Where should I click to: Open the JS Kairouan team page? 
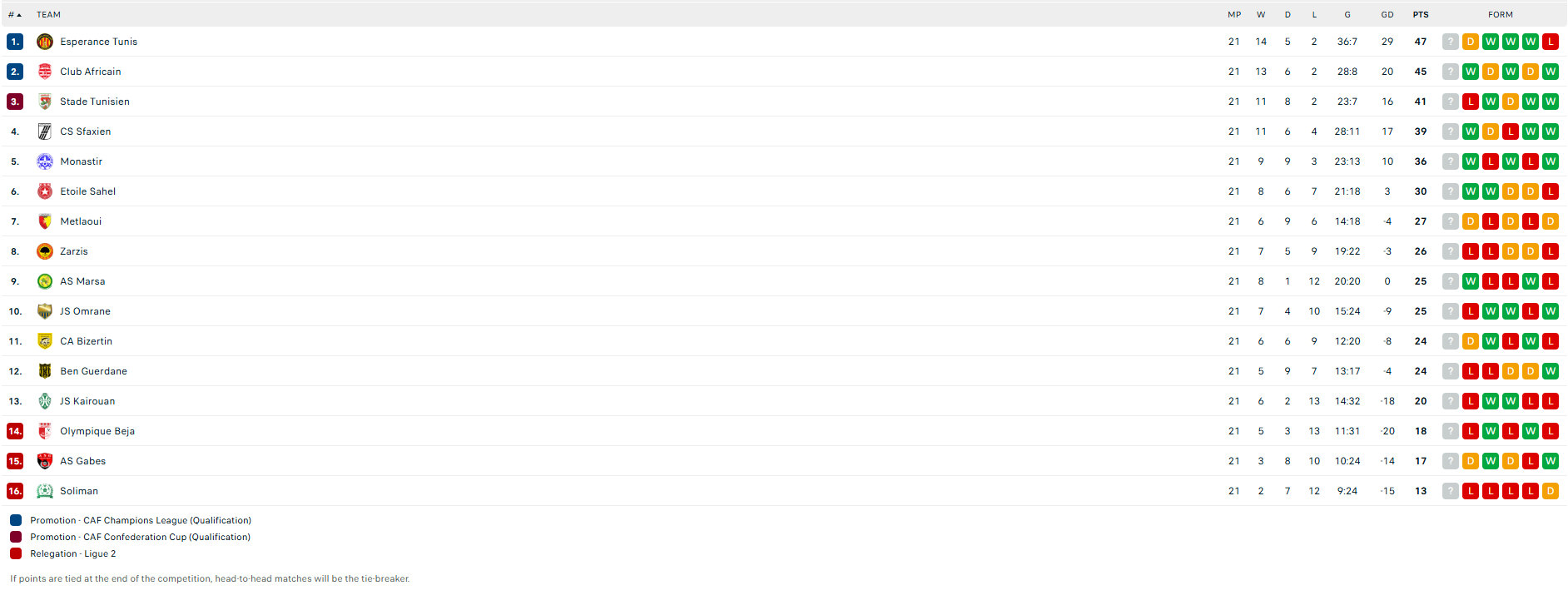click(x=87, y=401)
